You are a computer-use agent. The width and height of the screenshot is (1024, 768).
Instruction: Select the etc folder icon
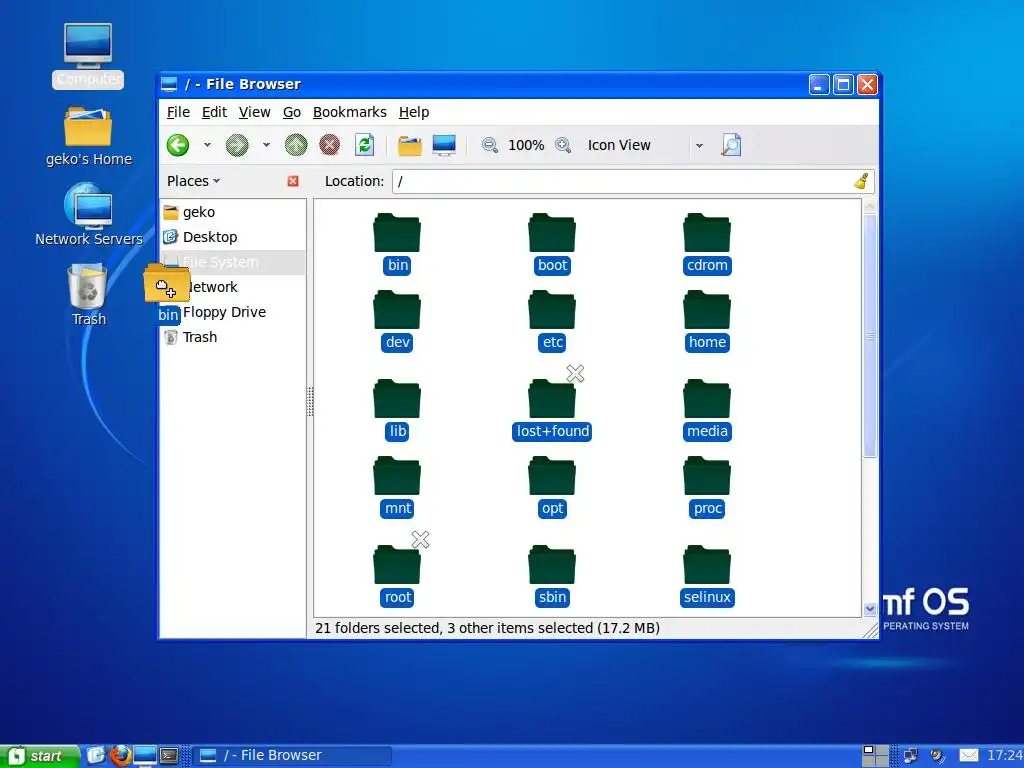point(552,310)
